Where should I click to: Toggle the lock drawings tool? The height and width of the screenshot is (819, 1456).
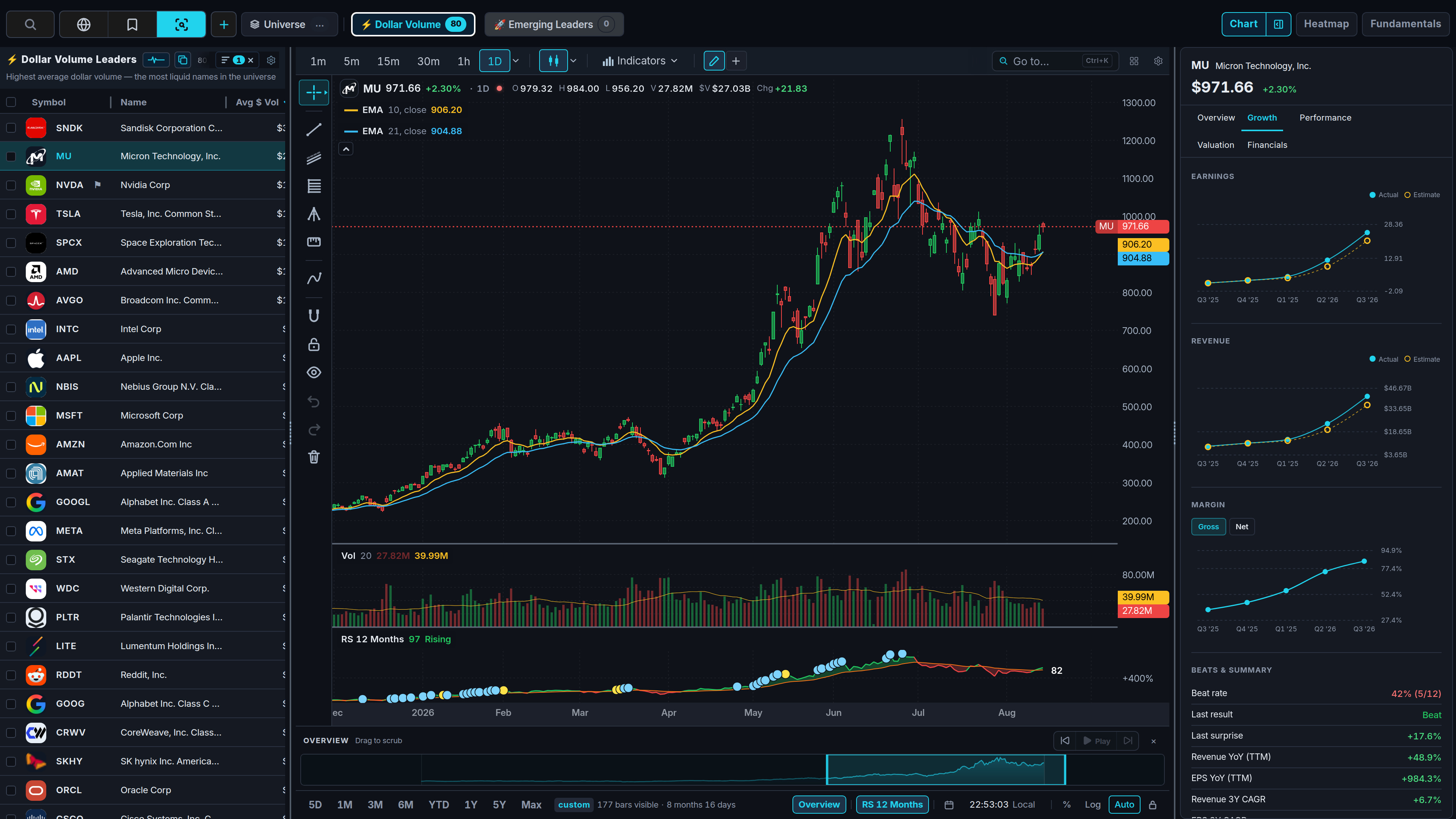pos(314,344)
